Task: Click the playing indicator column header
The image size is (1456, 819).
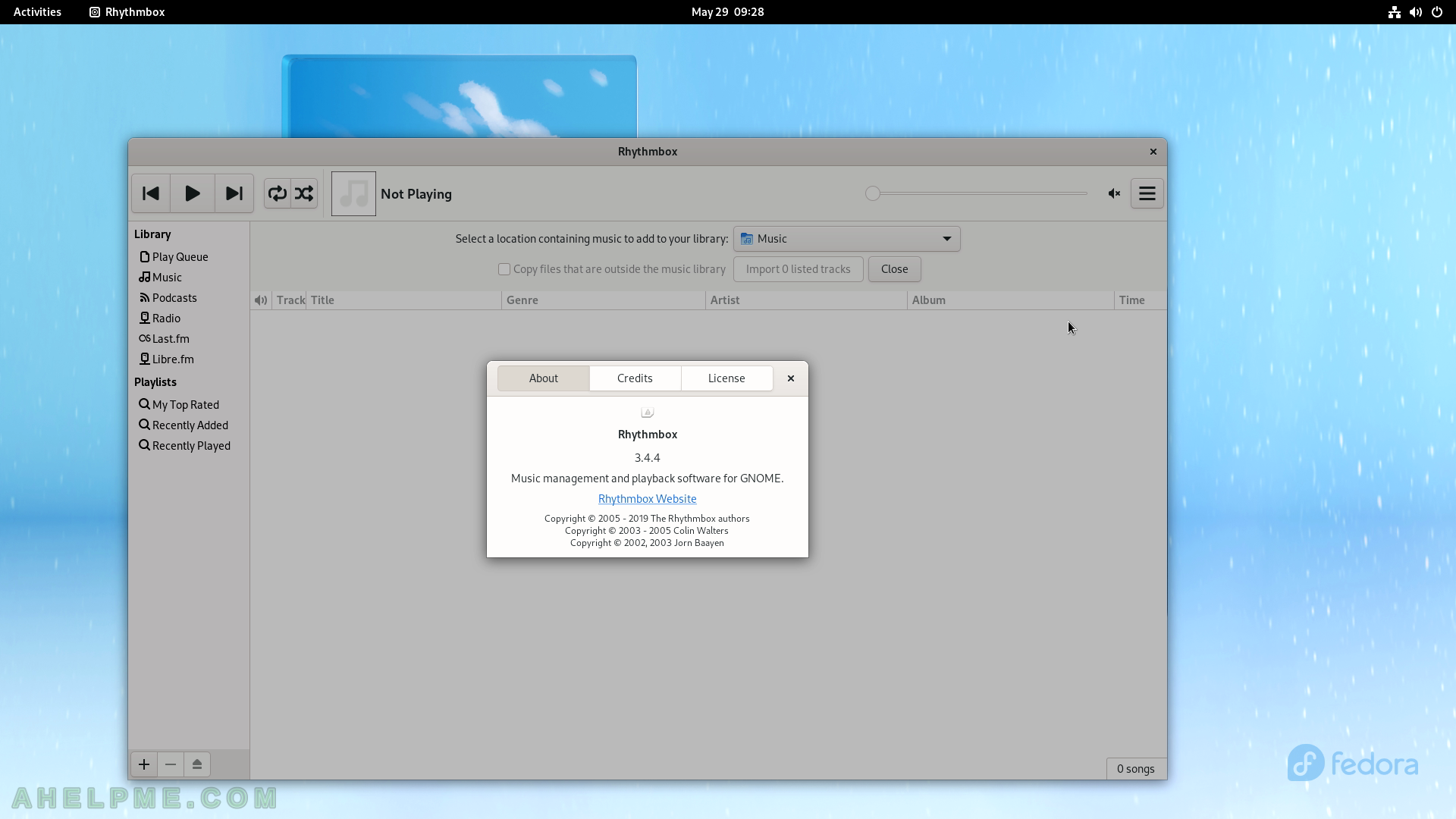Action: (261, 300)
